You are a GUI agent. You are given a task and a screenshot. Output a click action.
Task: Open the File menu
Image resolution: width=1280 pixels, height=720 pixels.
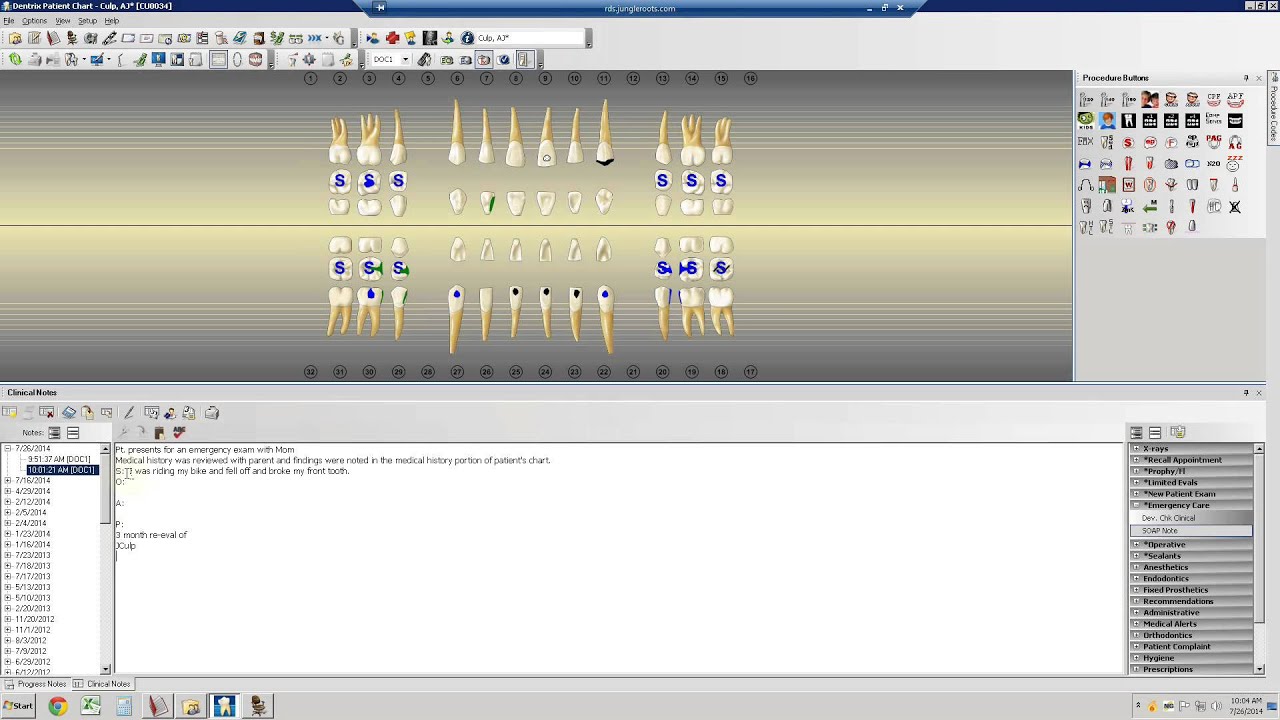8,21
